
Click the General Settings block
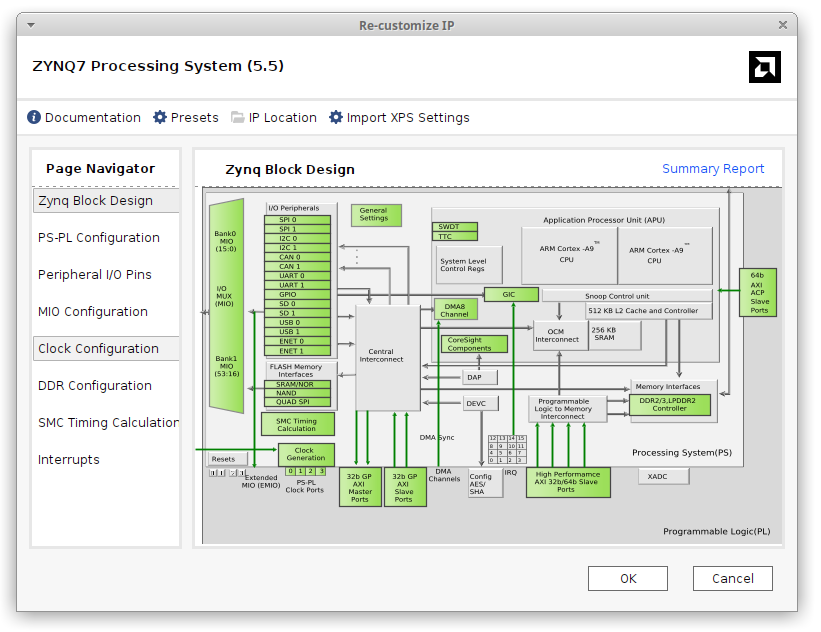(x=376, y=215)
